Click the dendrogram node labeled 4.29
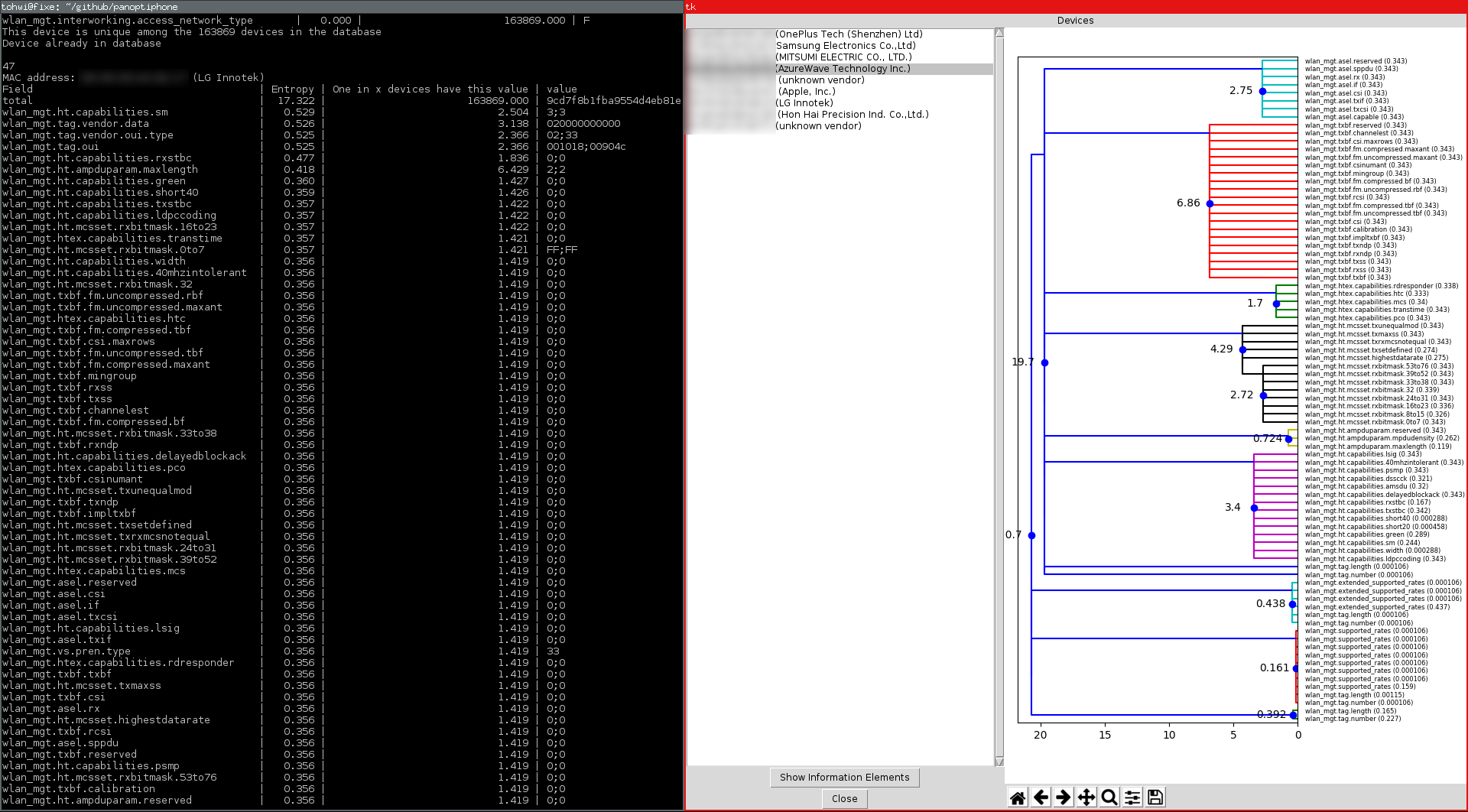 click(1242, 349)
